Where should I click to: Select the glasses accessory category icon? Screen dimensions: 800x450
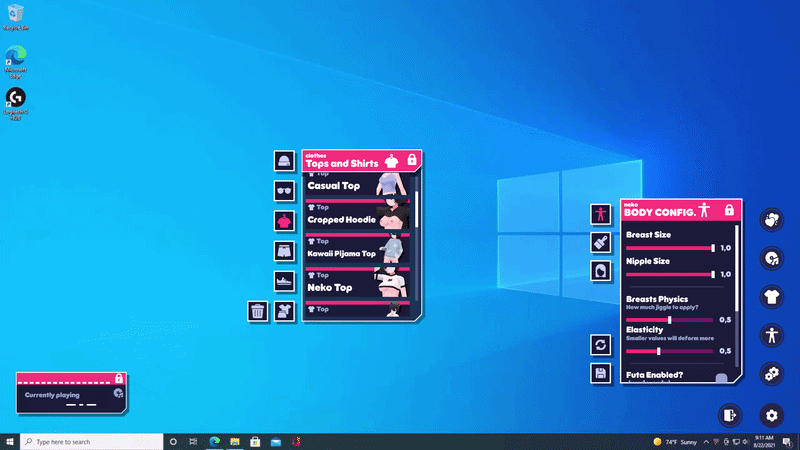click(284, 191)
